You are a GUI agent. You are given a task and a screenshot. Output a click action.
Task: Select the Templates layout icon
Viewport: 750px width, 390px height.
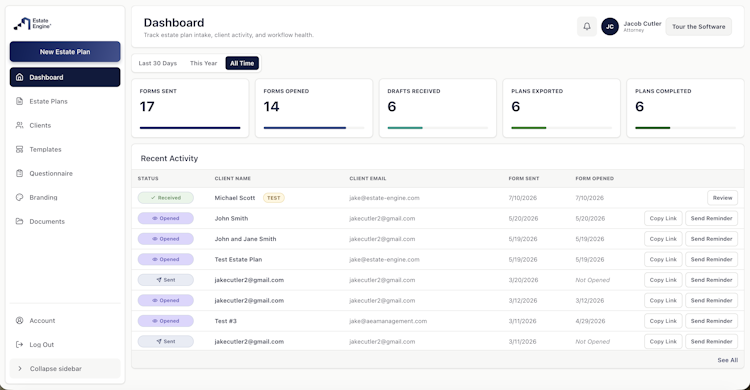coord(20,149)
